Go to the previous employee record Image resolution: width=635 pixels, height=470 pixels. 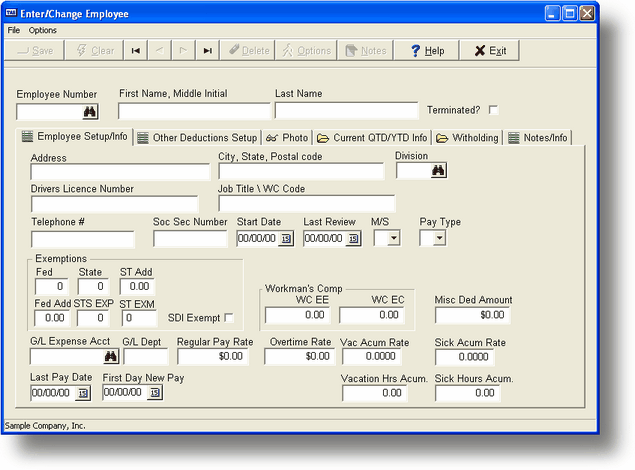(160, 51)
